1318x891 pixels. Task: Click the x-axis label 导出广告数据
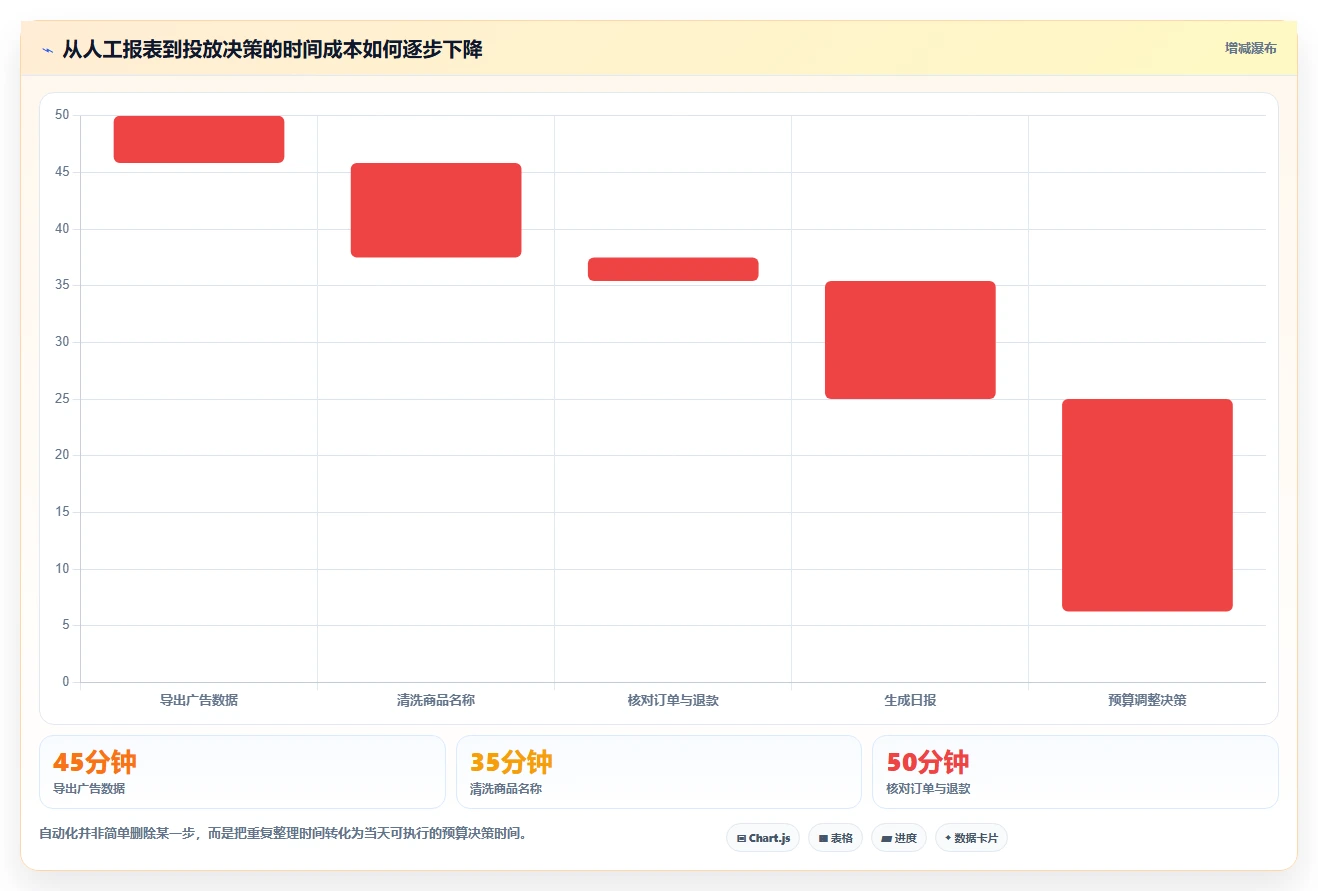click(x=199, y=700)
